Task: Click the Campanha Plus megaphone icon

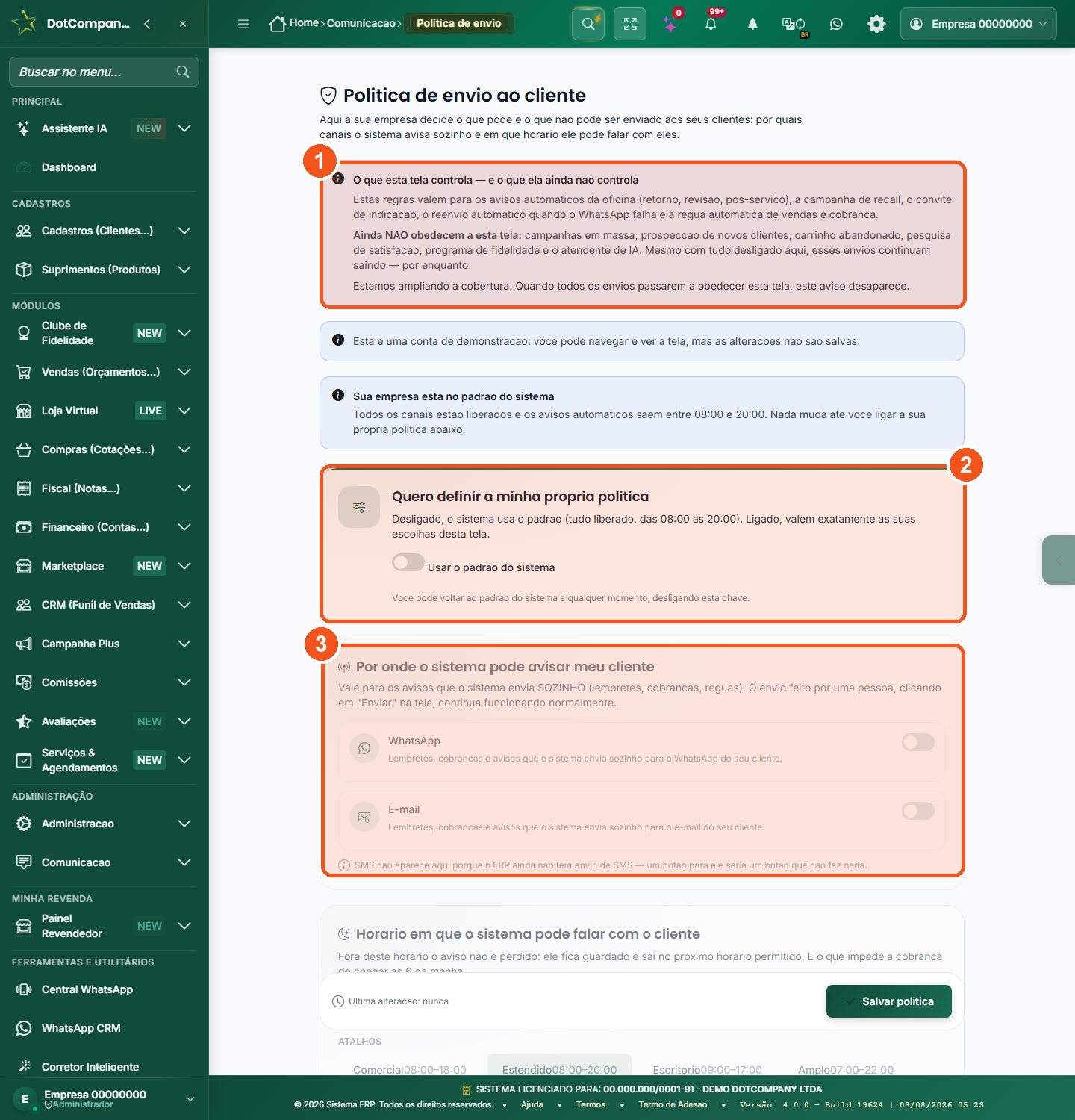Action: tap(24, 644)
